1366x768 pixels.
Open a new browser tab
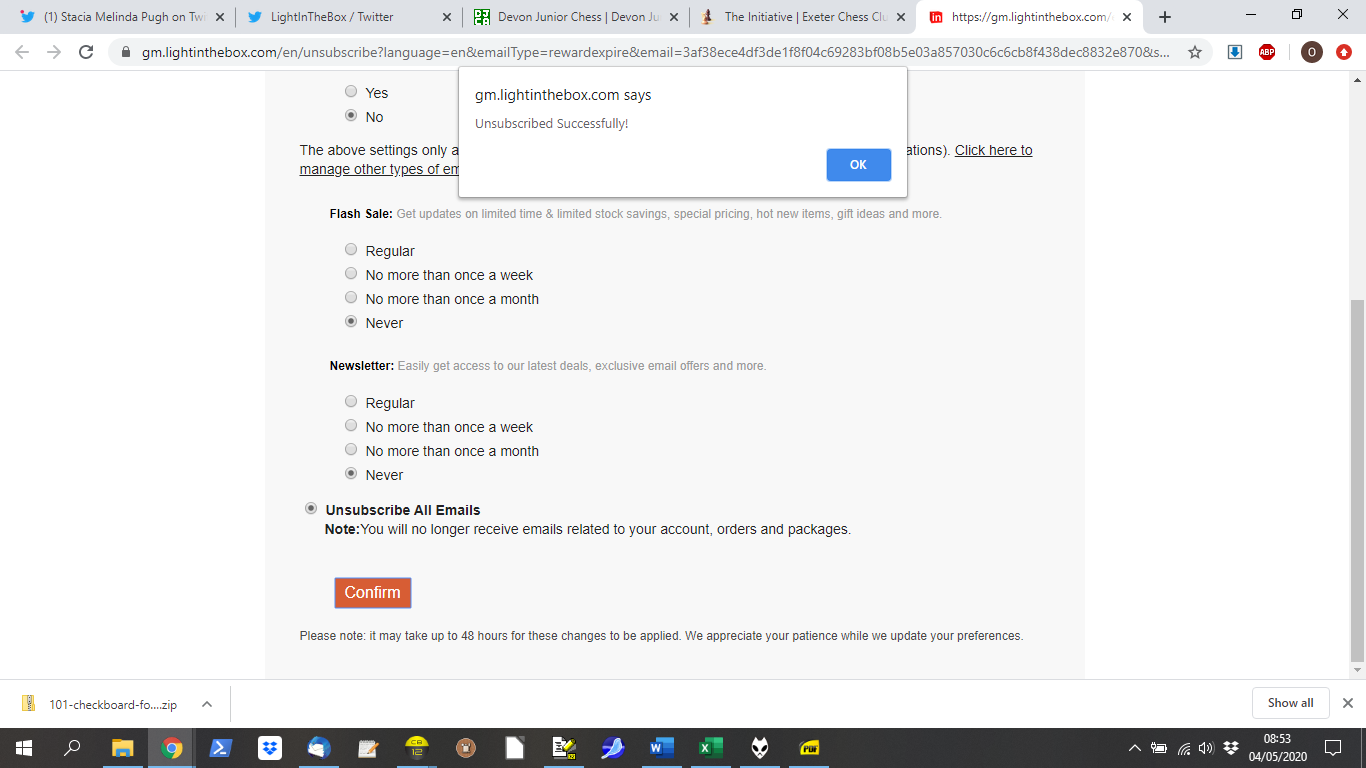1164,17
